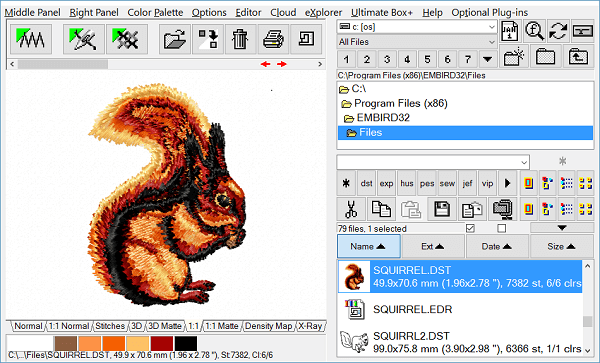This screenshot has height=363, width=600.
Task: Open the empty combo box above format filters
Action: pyautogui.click(x=433, y=162)
